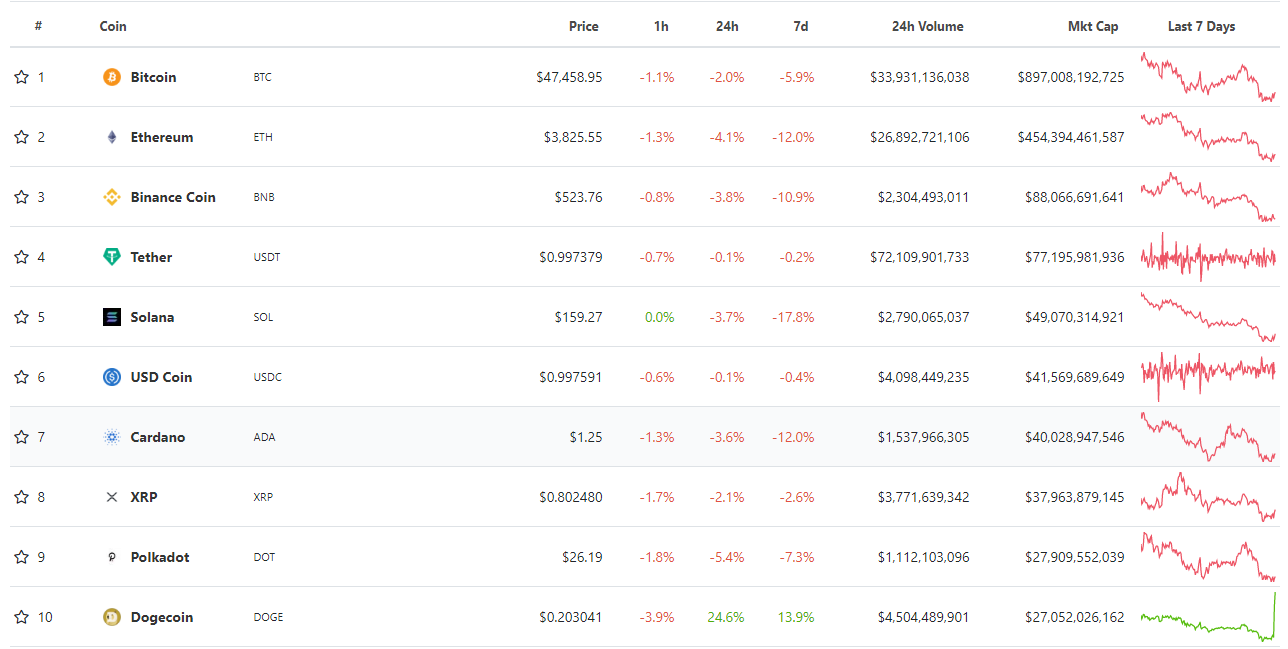Sort by the 1h change header
Viewport: 1288px width, 649px height.
[661, 27]
